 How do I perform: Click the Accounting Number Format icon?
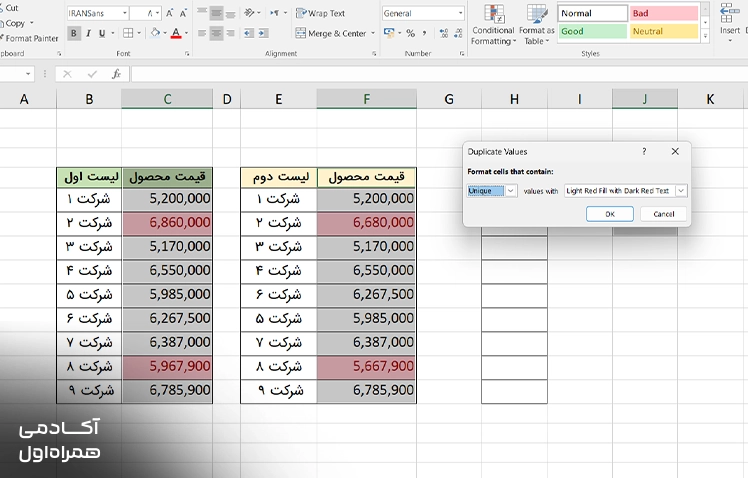pyautogui.click(x=389, y=33)
